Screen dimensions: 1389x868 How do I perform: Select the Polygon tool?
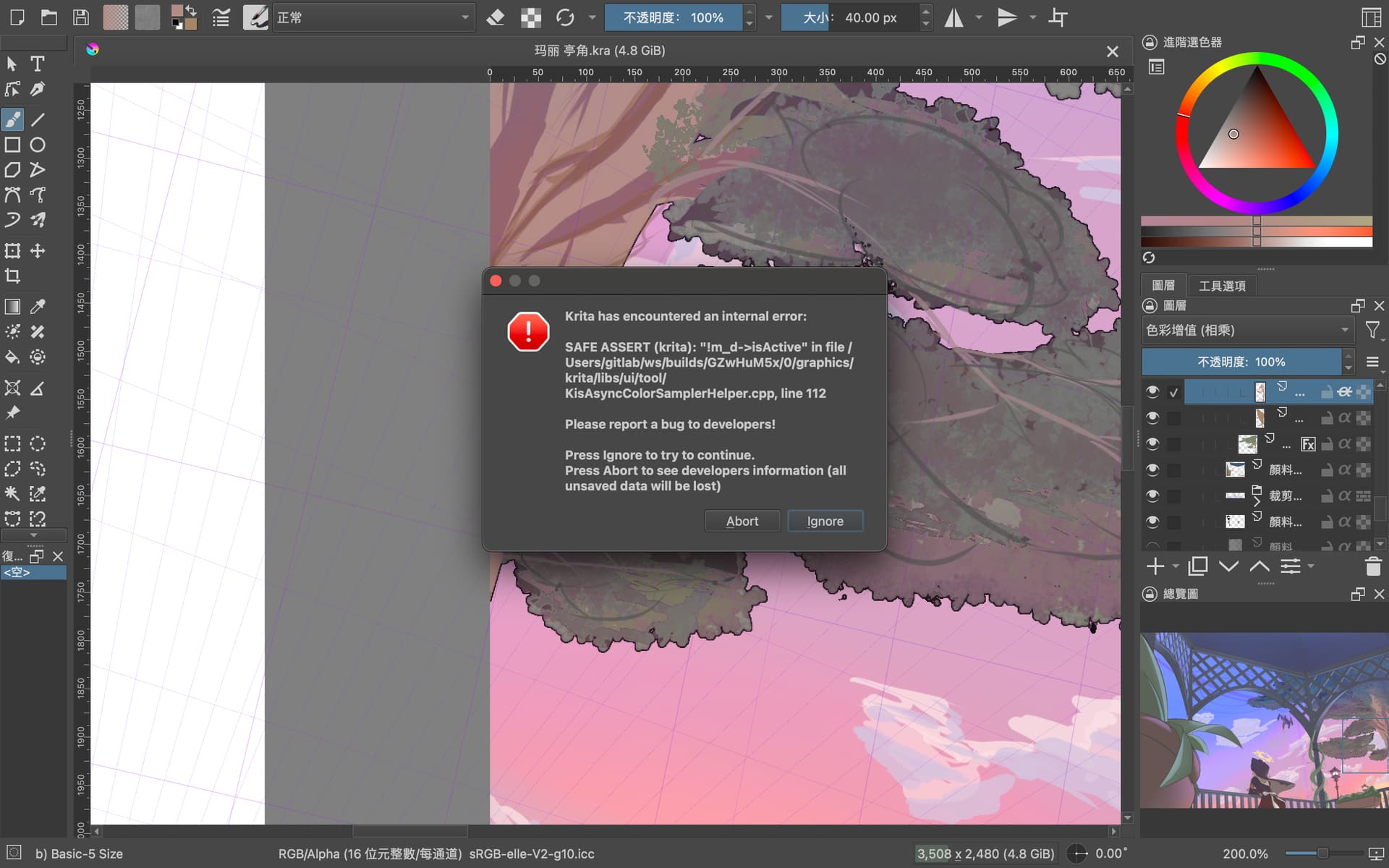12,170
